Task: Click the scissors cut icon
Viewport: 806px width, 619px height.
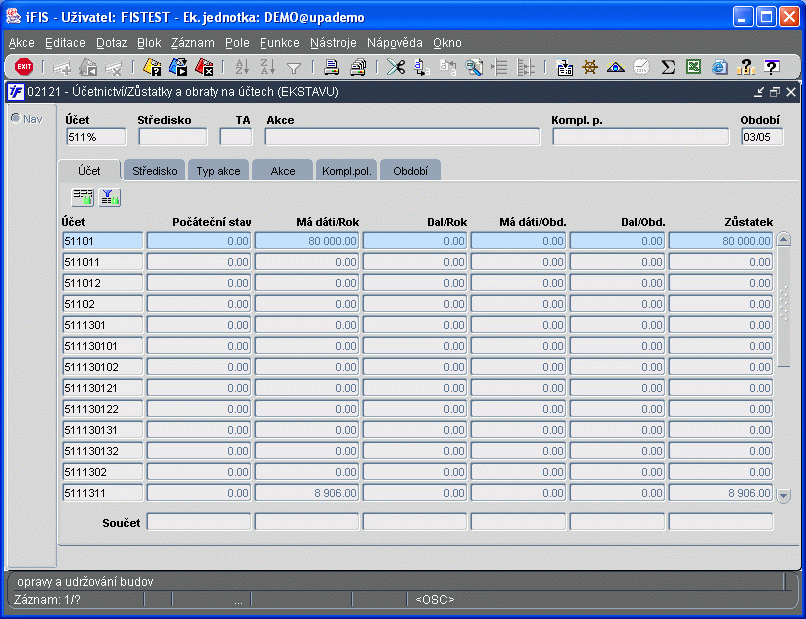Action: click(396, 67)
